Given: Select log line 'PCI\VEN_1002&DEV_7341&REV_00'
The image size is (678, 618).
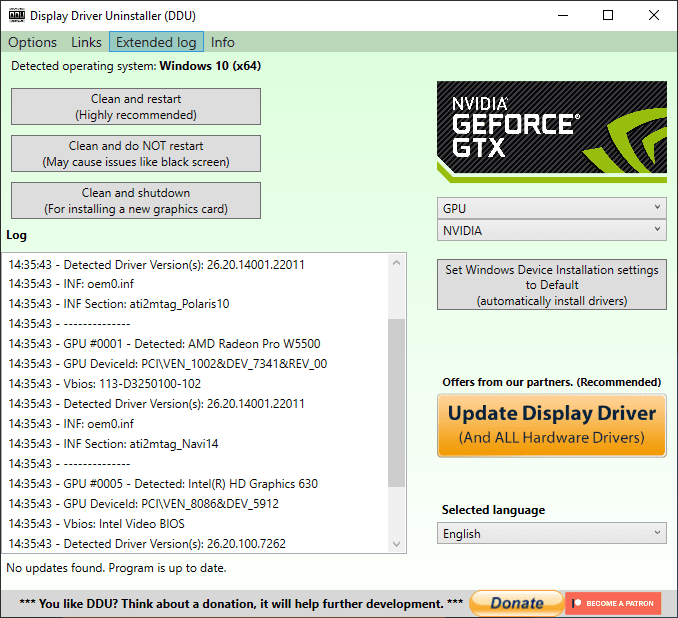Looking at the screenshot, I should tap(168, 363).
